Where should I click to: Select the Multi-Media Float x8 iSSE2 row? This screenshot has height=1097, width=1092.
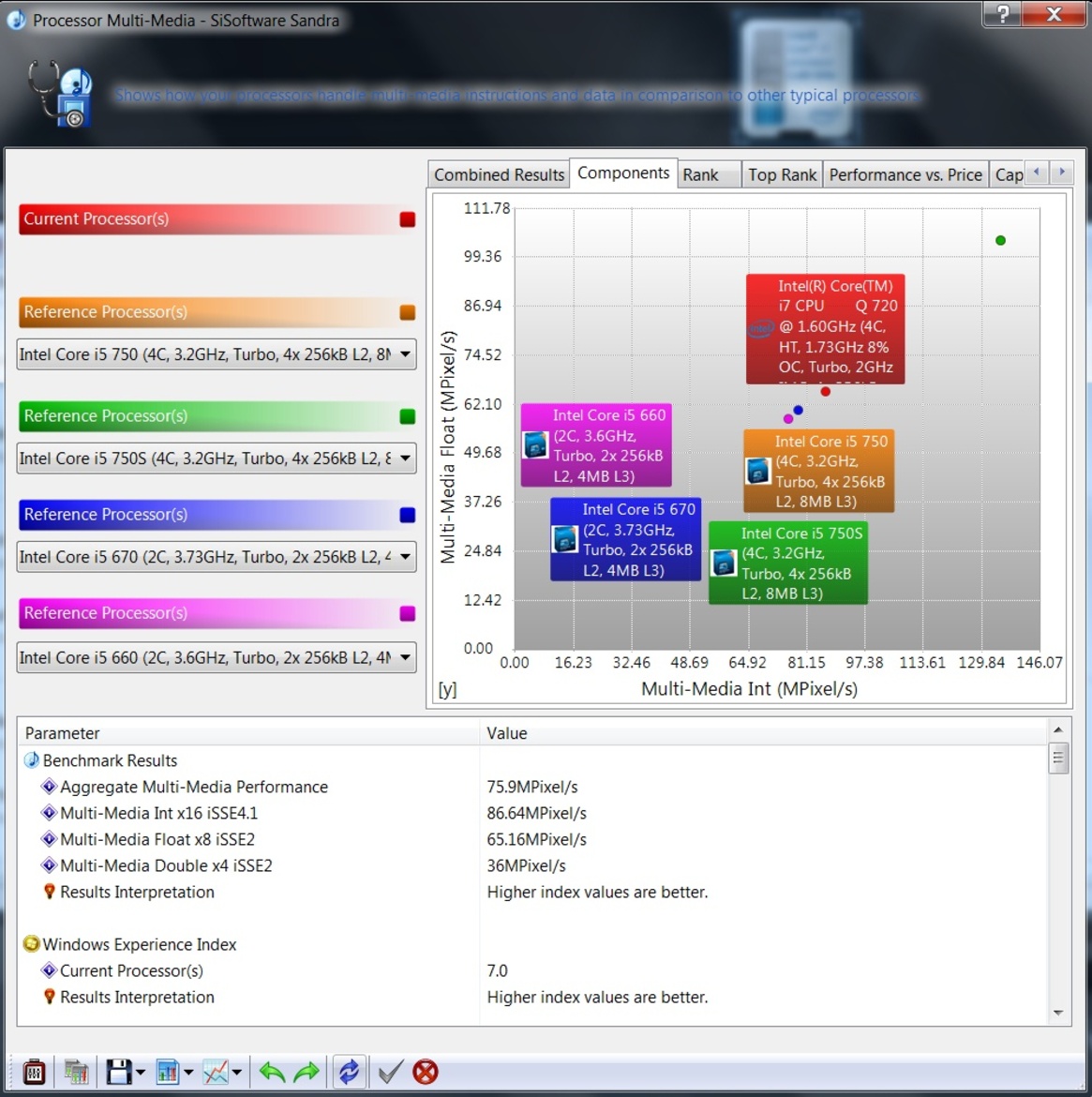coord(531,839)
